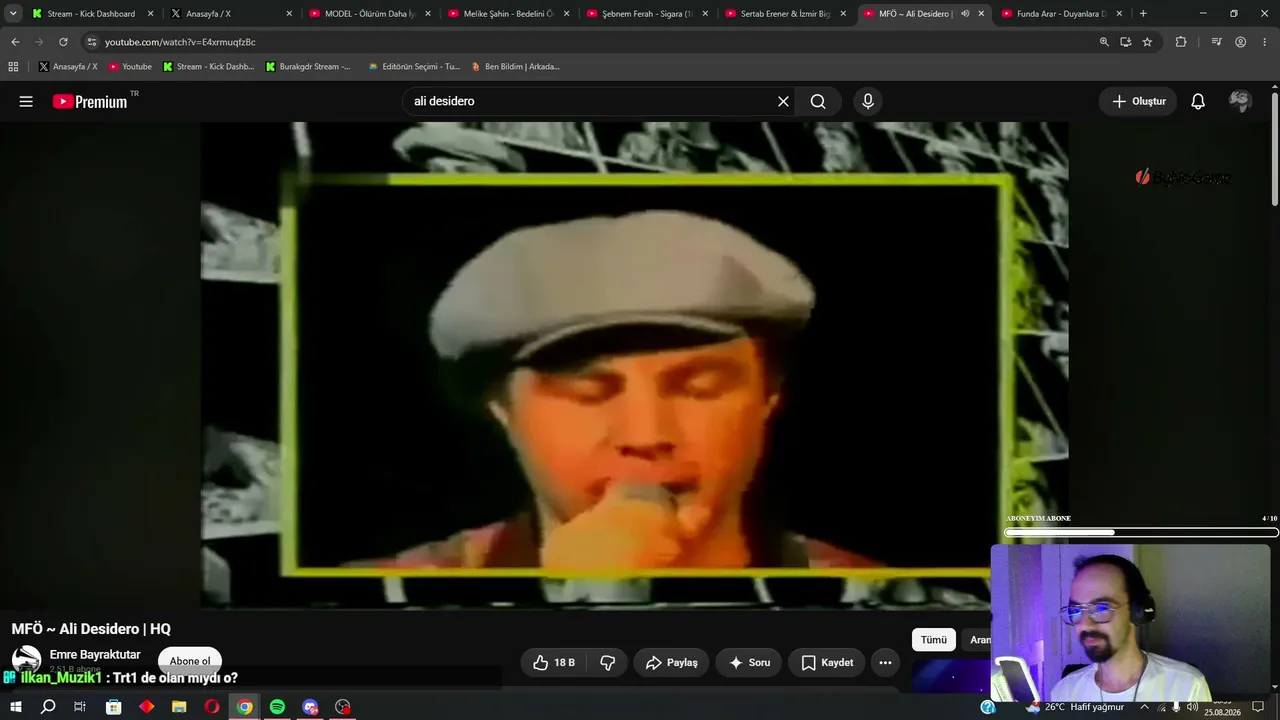Go to YouTube Premium home logo
Image resolution: width=1280 pixels, height=720 pixels.
[90, 101]
